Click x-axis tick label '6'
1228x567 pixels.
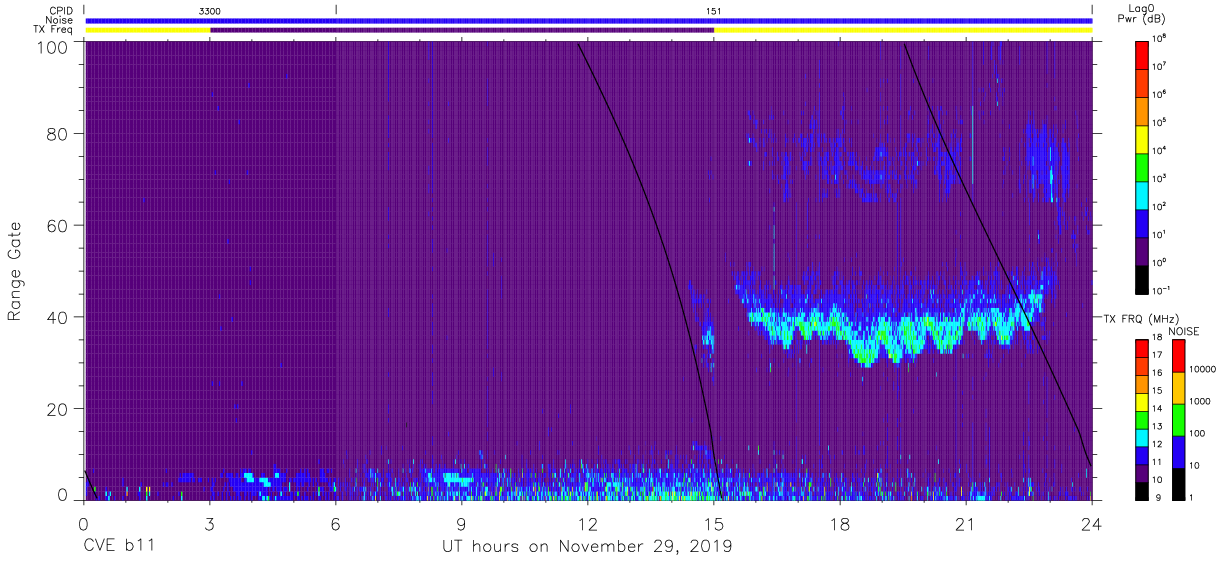[335, 523]
